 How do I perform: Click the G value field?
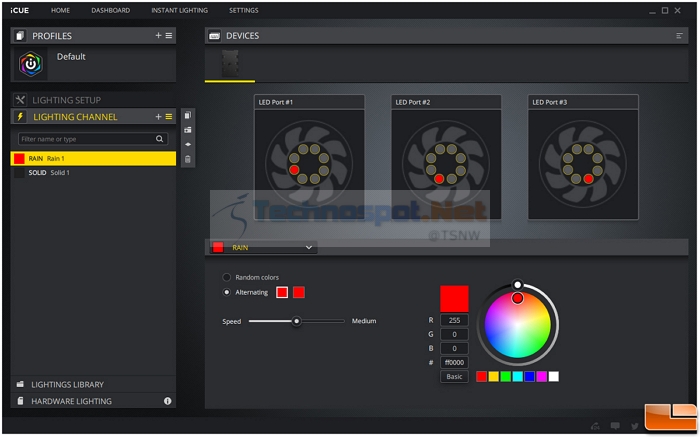click(454, 334)
